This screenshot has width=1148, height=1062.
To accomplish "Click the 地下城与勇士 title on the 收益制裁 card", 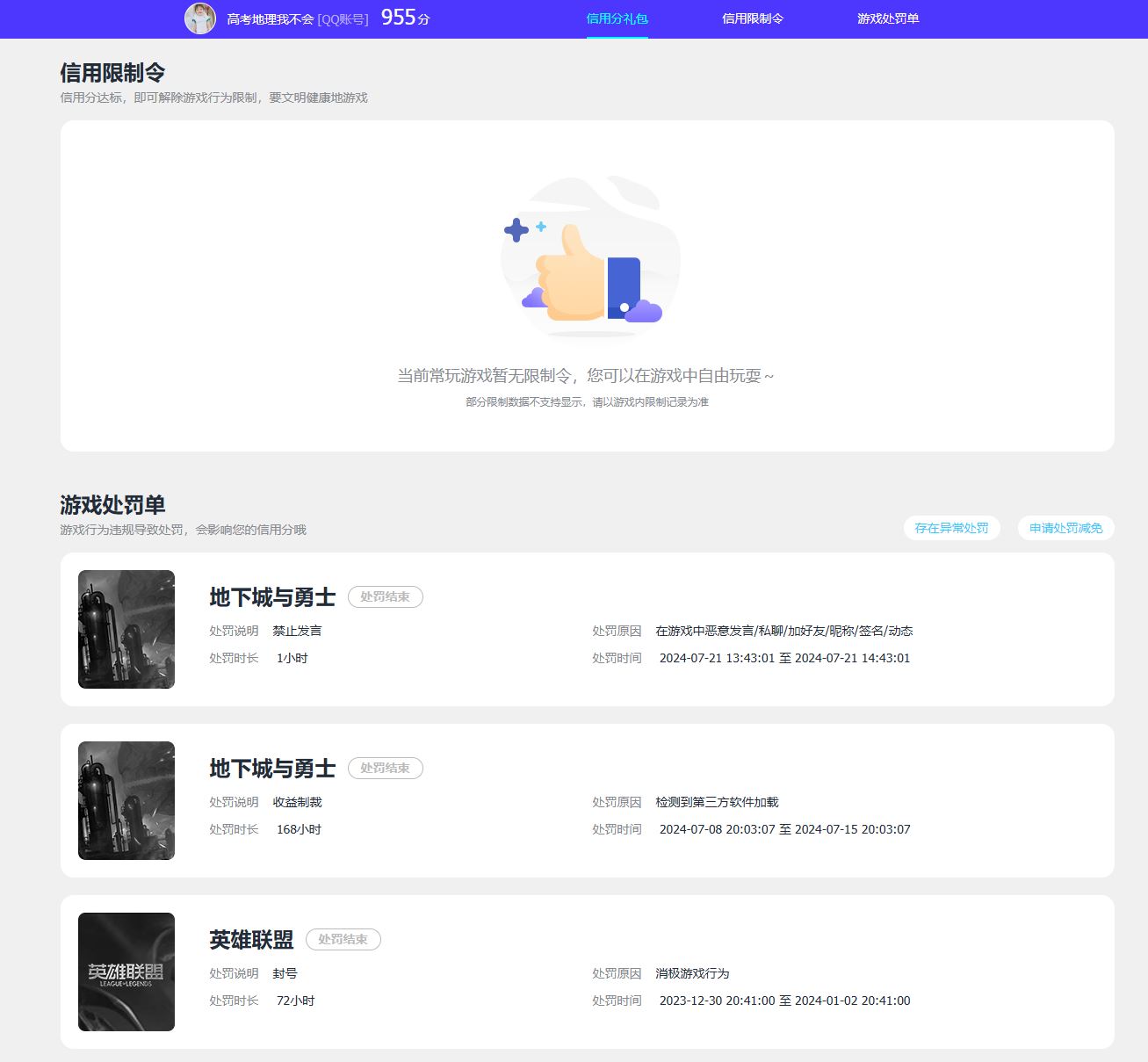I will pyautogui.click(x=272, y=769).
